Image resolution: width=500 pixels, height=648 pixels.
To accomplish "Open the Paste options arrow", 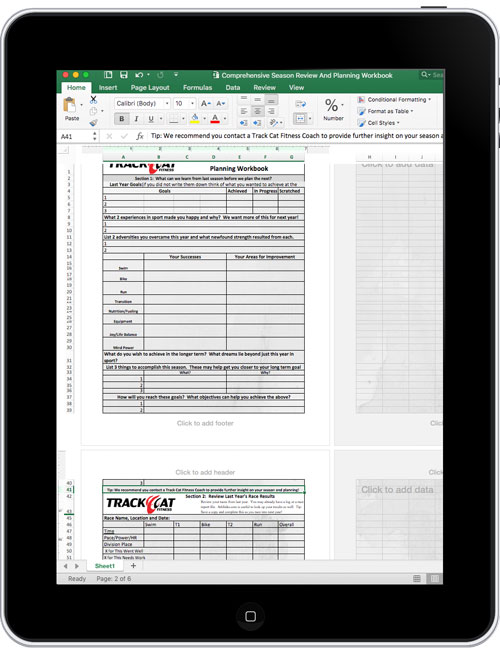I will [81, 105].
